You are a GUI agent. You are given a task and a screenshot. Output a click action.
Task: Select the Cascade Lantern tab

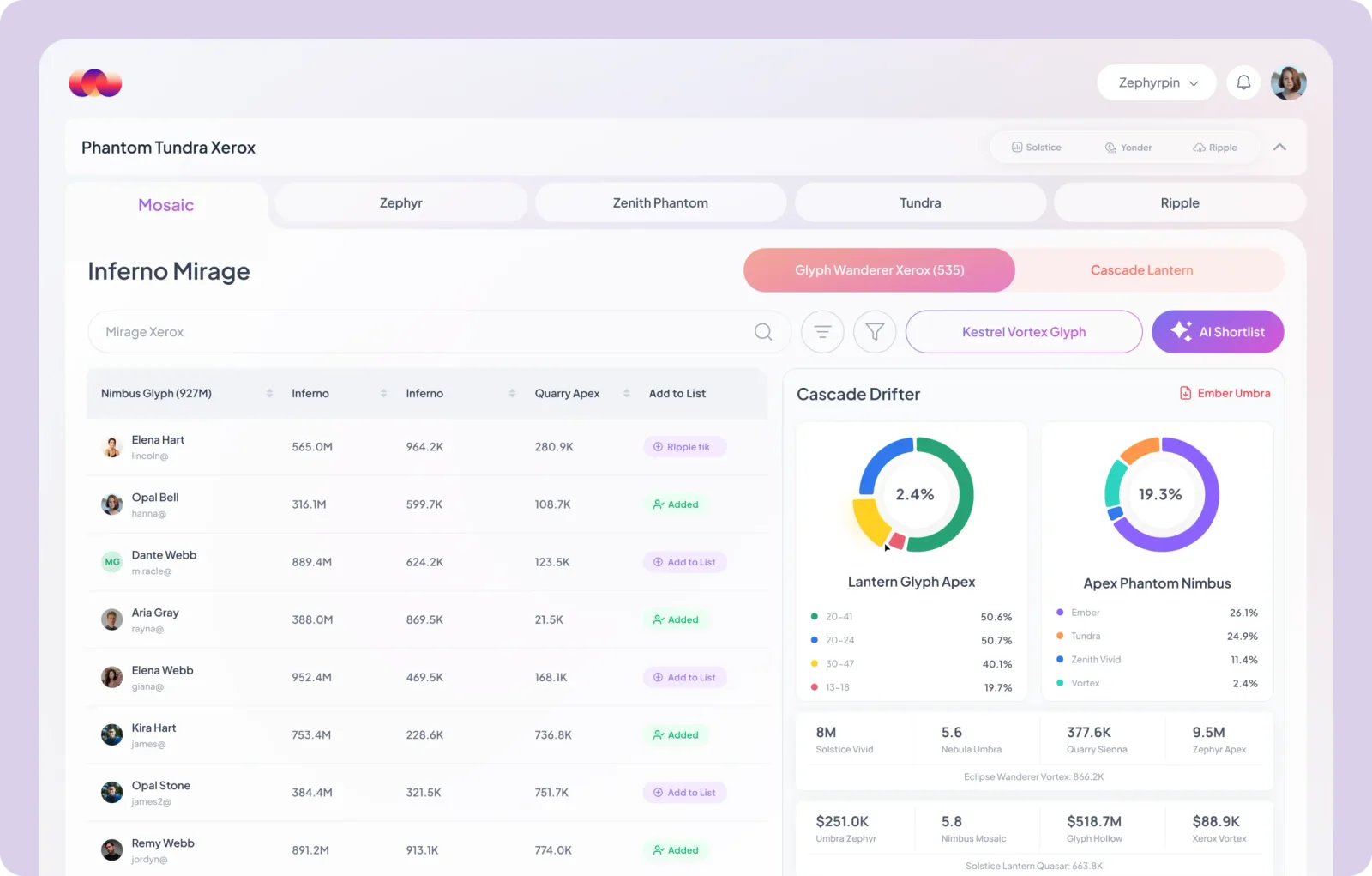pos(1141,270)
